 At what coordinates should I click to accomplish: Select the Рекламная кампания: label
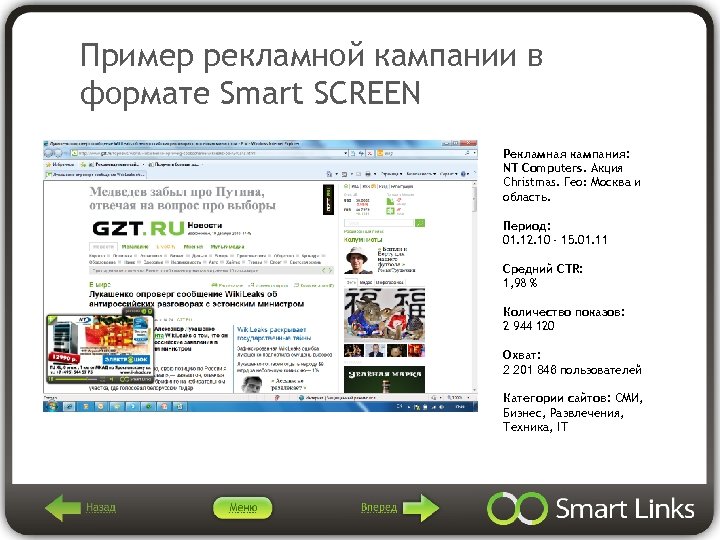click(566, 154)
